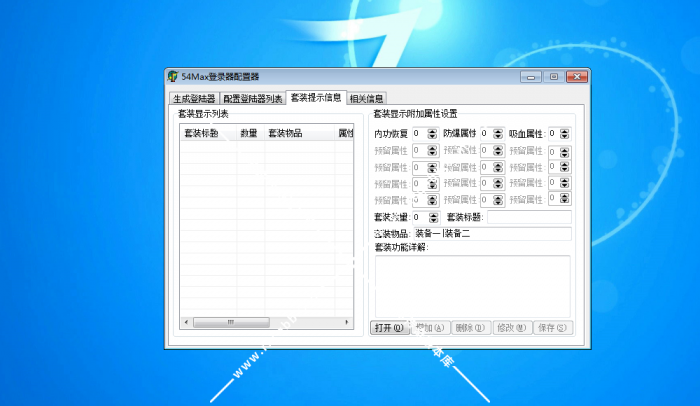Click the 套装物品 text field
Image resolution: width=700 pixels, height=406 pixels.
coord(491,234)
